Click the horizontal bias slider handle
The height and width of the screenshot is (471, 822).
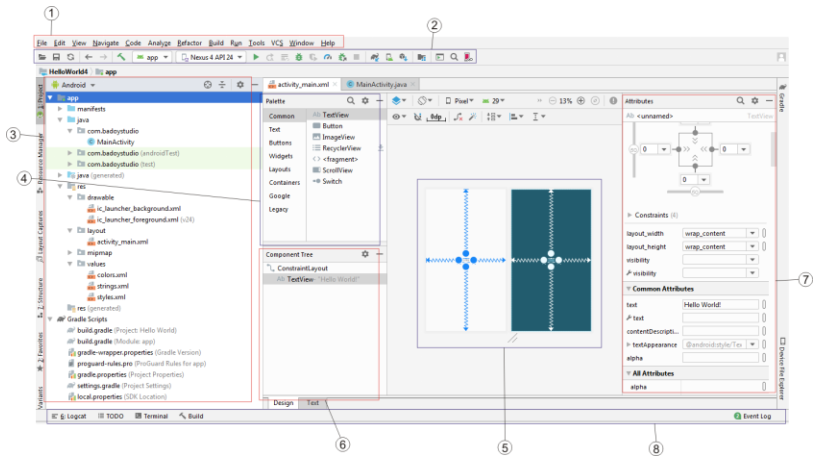pyautogui.click(x=695, y=191)
